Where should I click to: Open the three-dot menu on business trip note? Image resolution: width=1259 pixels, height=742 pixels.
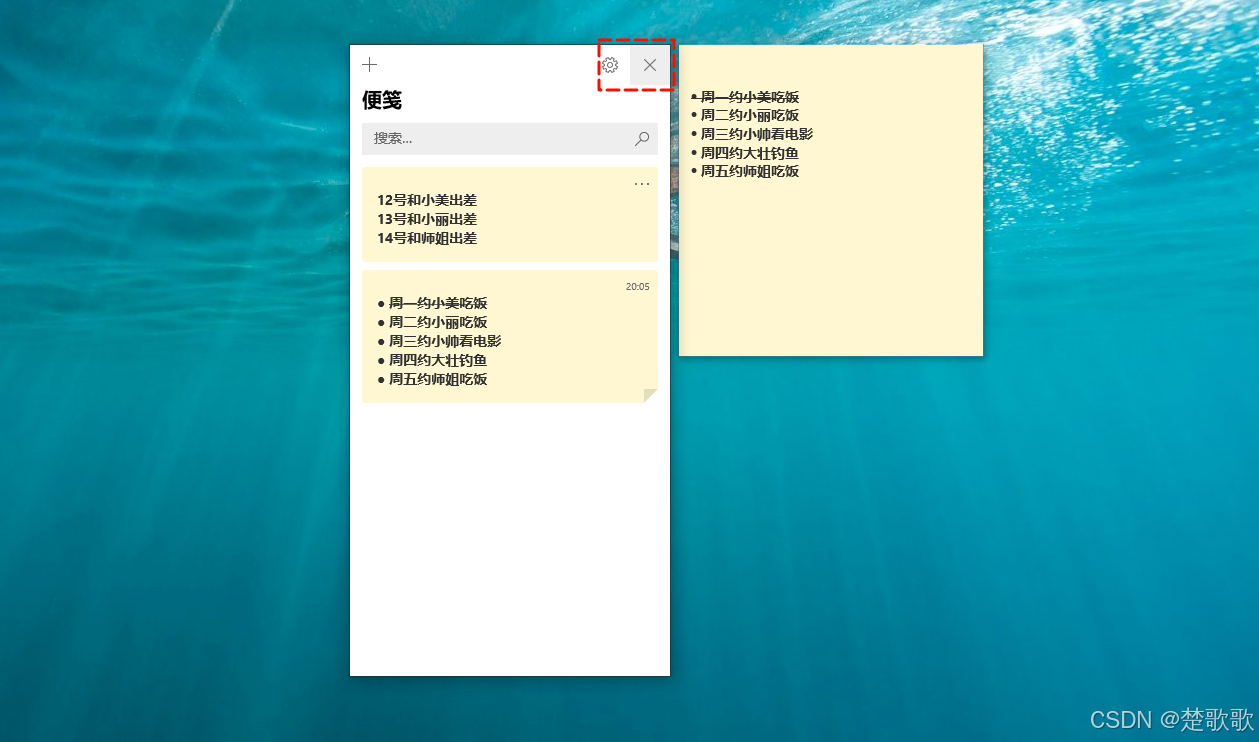pos(642,184)
